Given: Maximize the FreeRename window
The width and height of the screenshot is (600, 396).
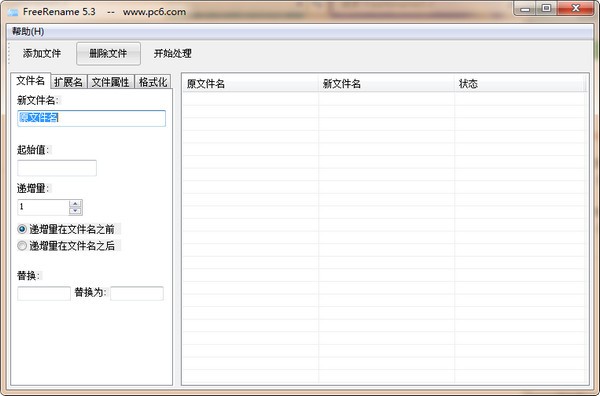Looking at the screenshot, I should click(546, 9).
